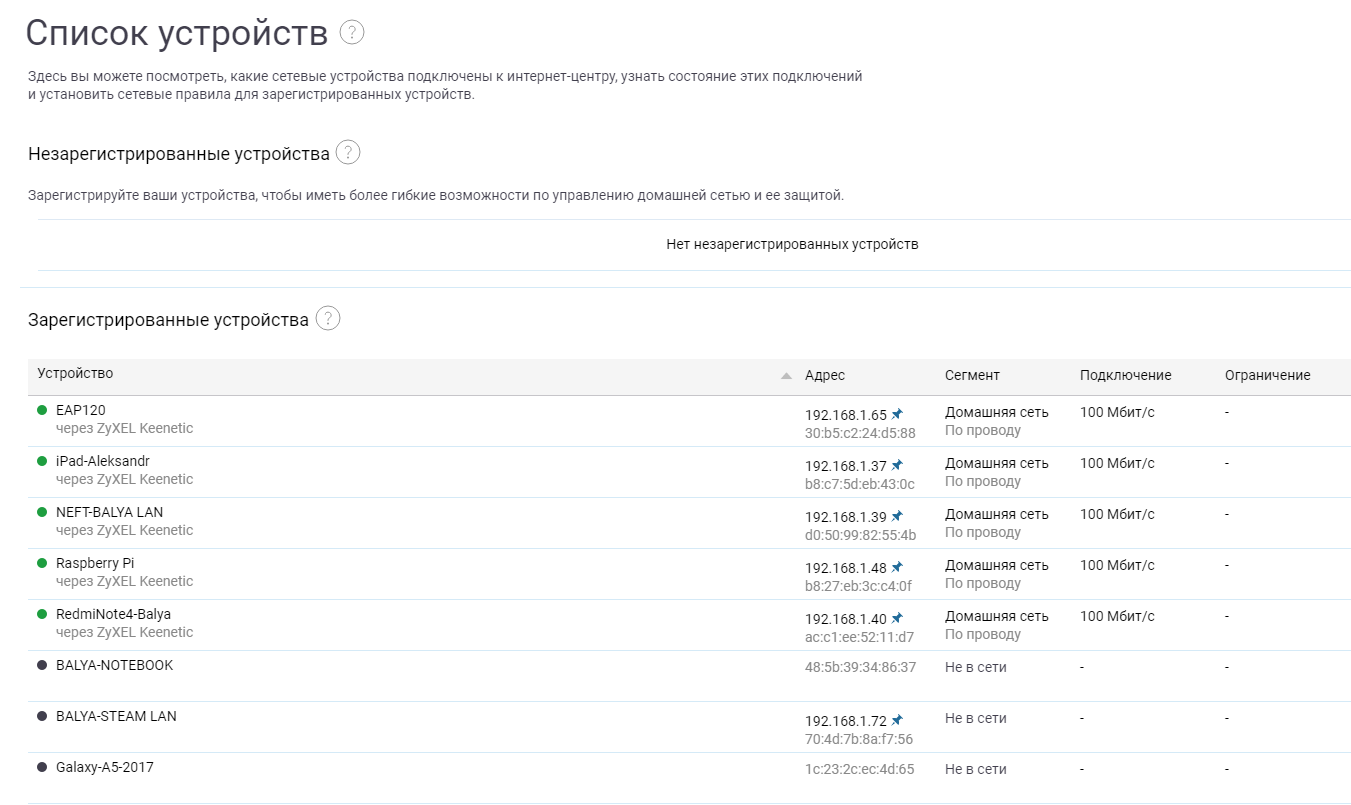1351x805 pixels.
Task: Click pin icon beside address 192.168.1.39
Action: tap(897, 516)
